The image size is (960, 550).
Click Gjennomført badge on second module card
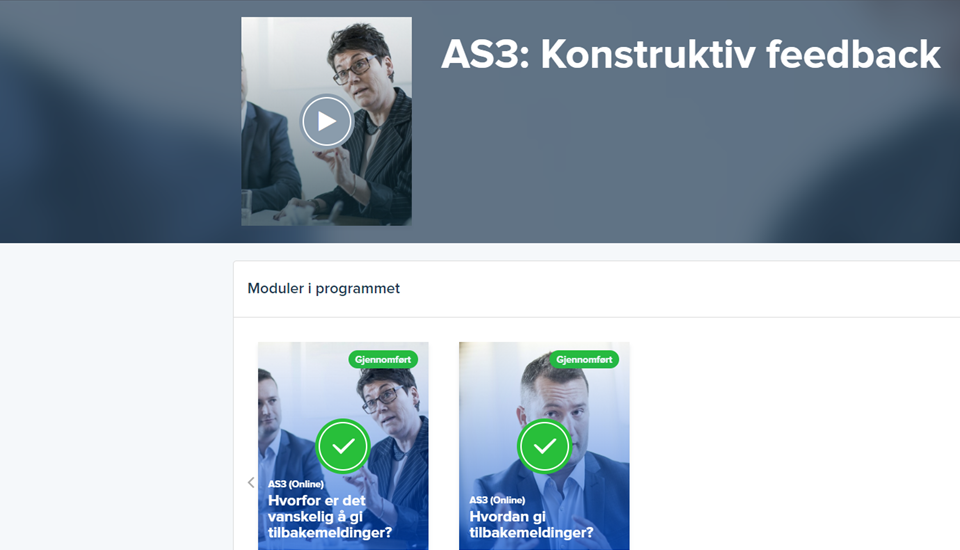point(584,360)
